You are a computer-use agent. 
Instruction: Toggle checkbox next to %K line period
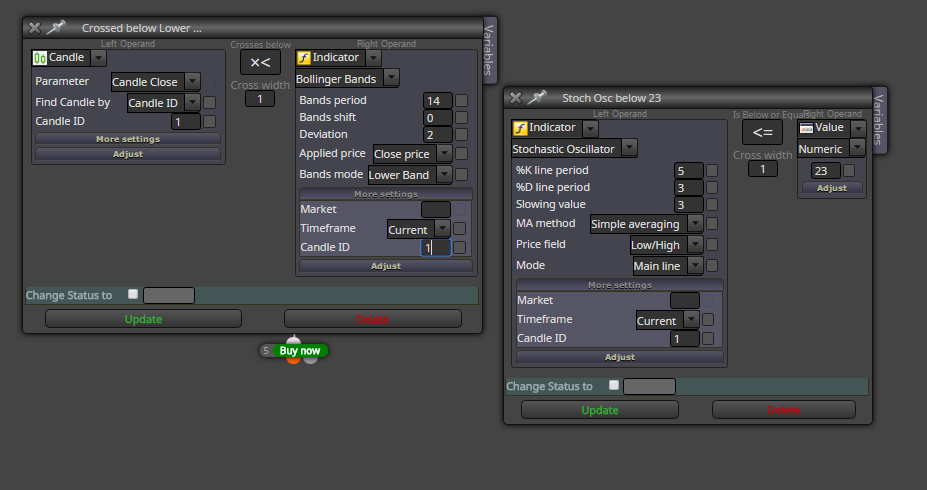(712, 170)
